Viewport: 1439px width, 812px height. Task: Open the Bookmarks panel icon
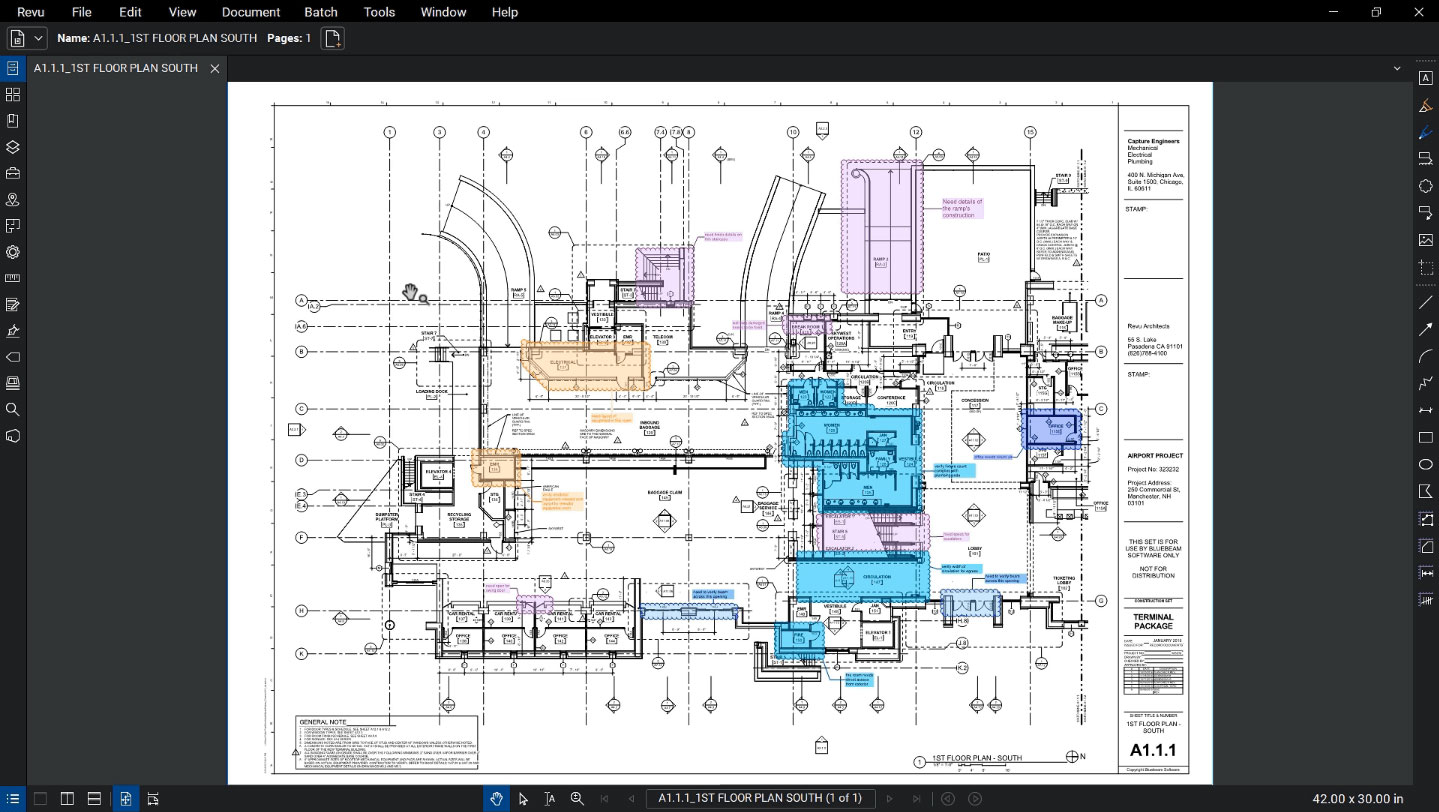pos(13,120)
